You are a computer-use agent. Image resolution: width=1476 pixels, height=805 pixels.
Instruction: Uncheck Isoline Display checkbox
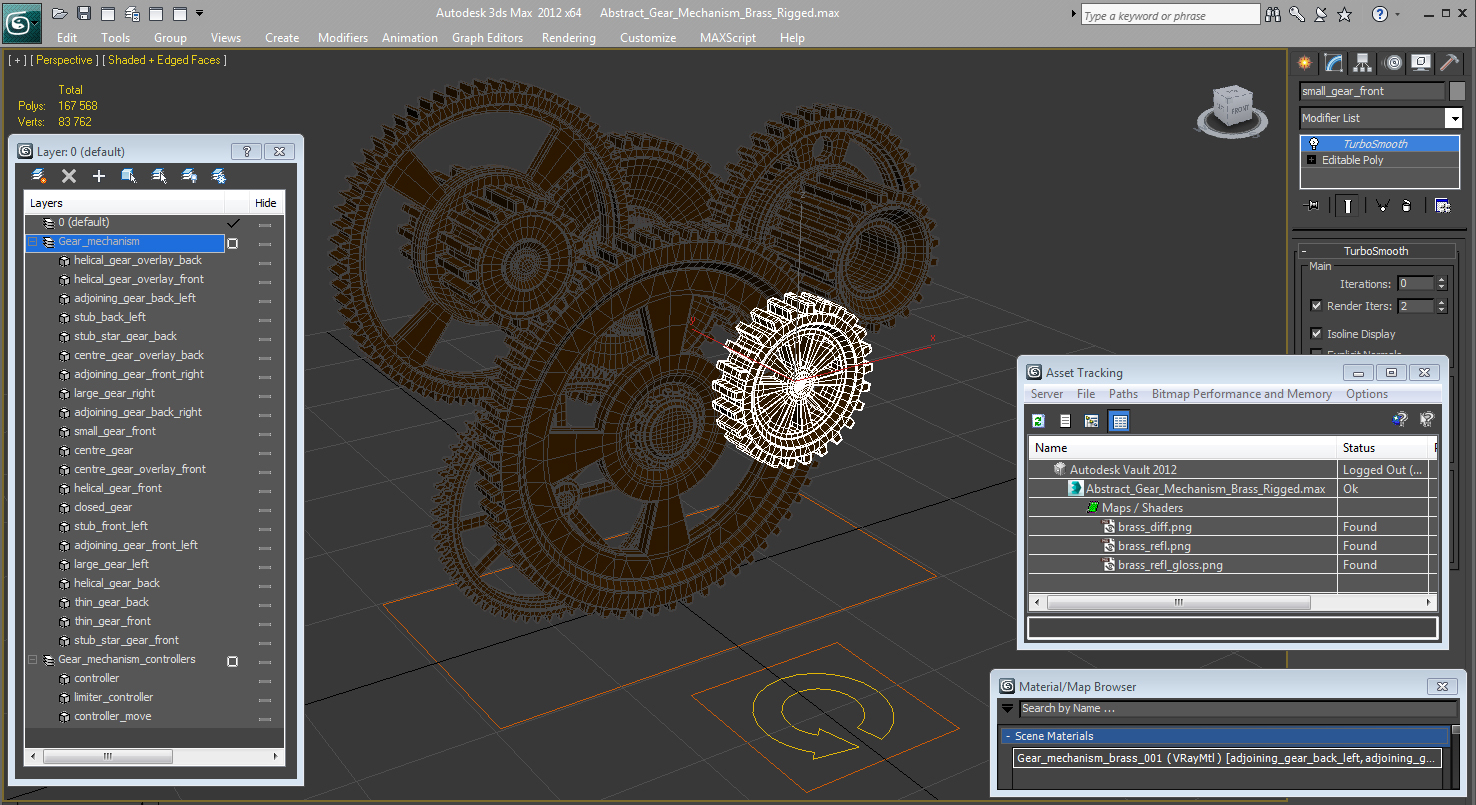tap(1316, 334)
